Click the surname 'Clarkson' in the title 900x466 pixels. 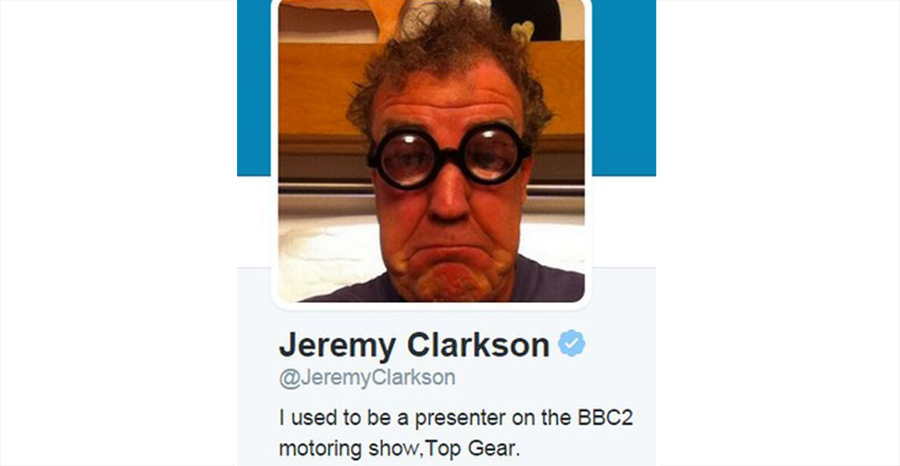(x=478, y=345)
